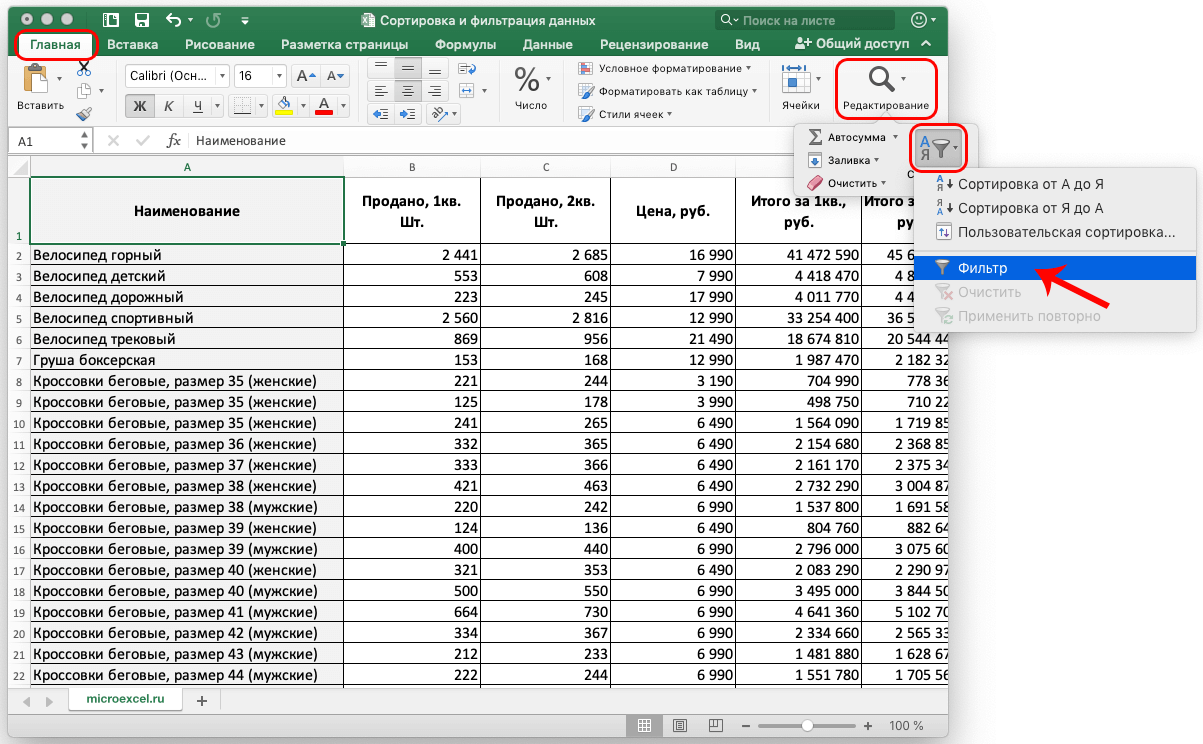Image resolution: width=1203 pixels, height=744 pixels.
Task: Open the font color dropdown arrow
Action: pyautogui.click(x=342, y=106)
